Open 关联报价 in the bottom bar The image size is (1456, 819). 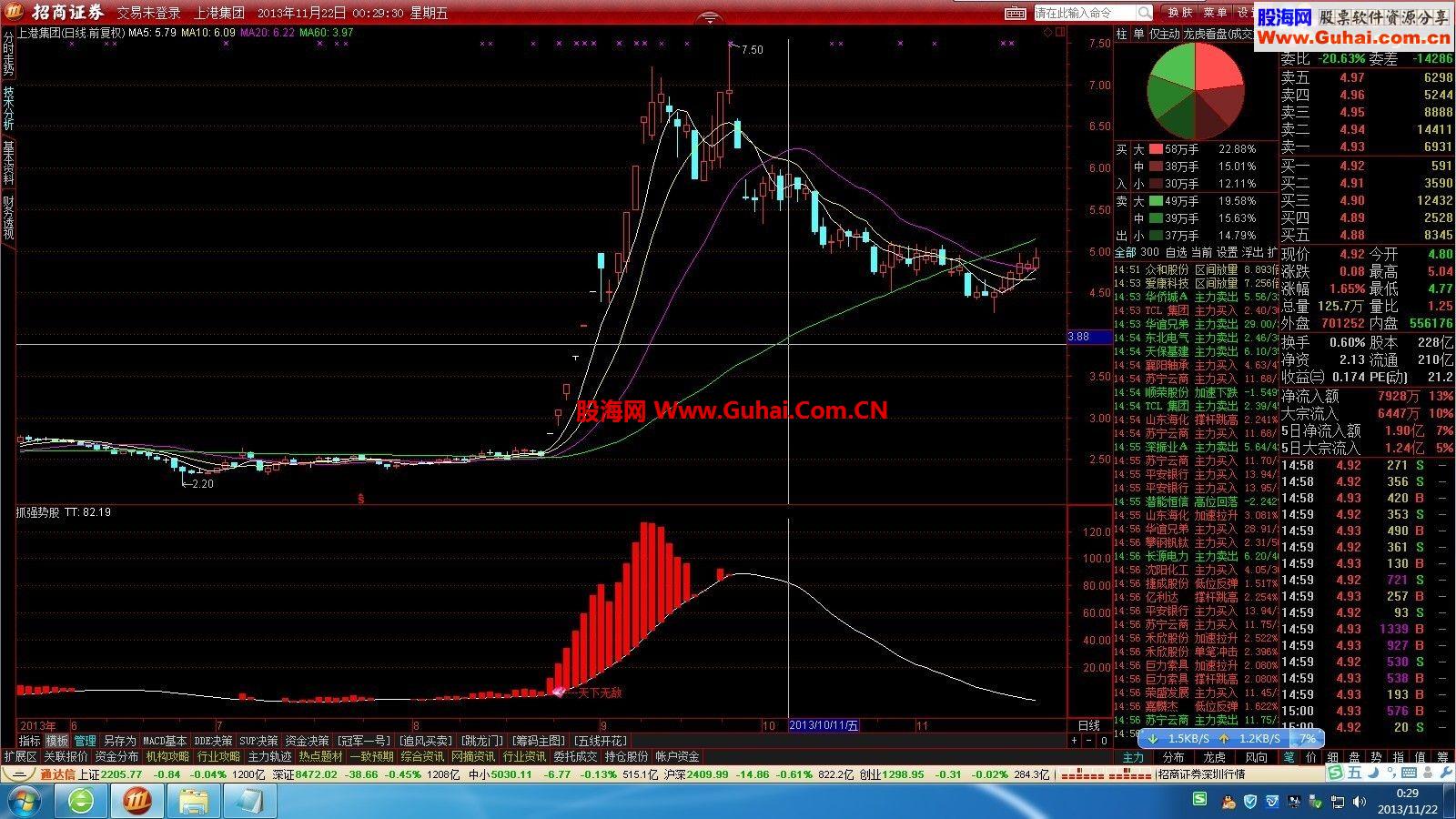pyautogui.click(x=66, y=756)
